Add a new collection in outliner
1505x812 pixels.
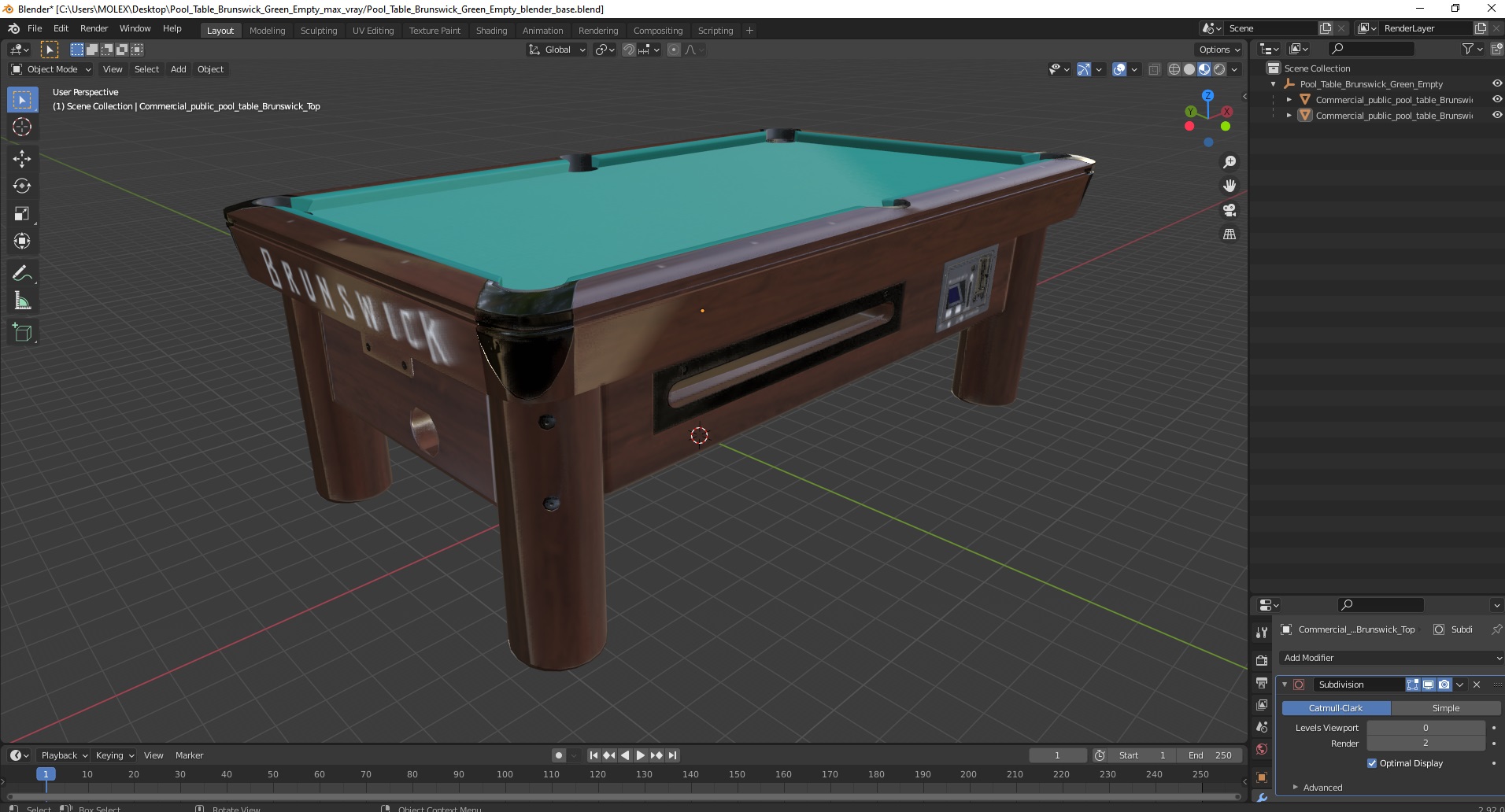point(1496,49)
